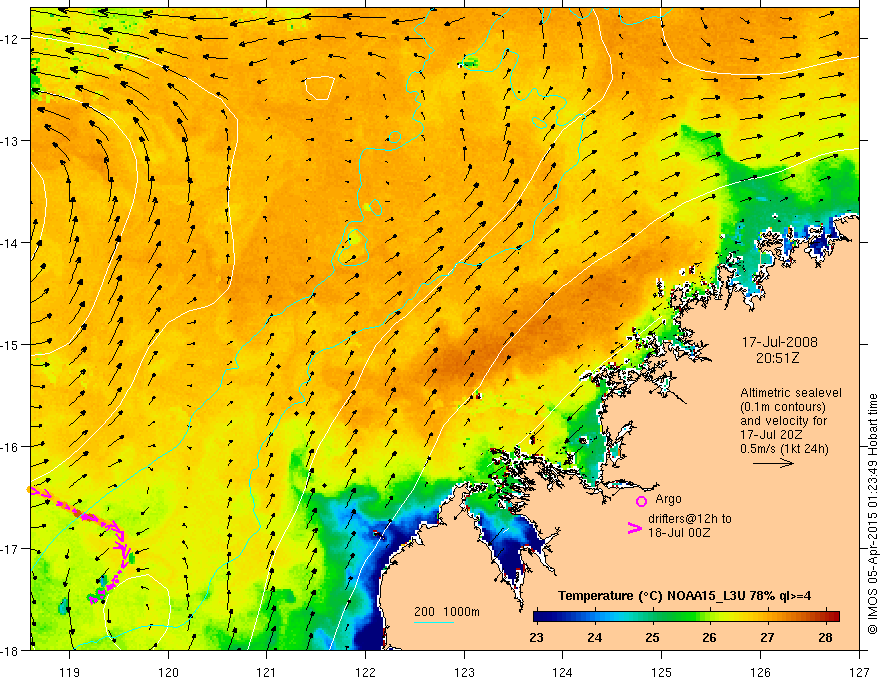880x680 pixels.
Task: Click the color bar tick label '28'
Action: 825,637
